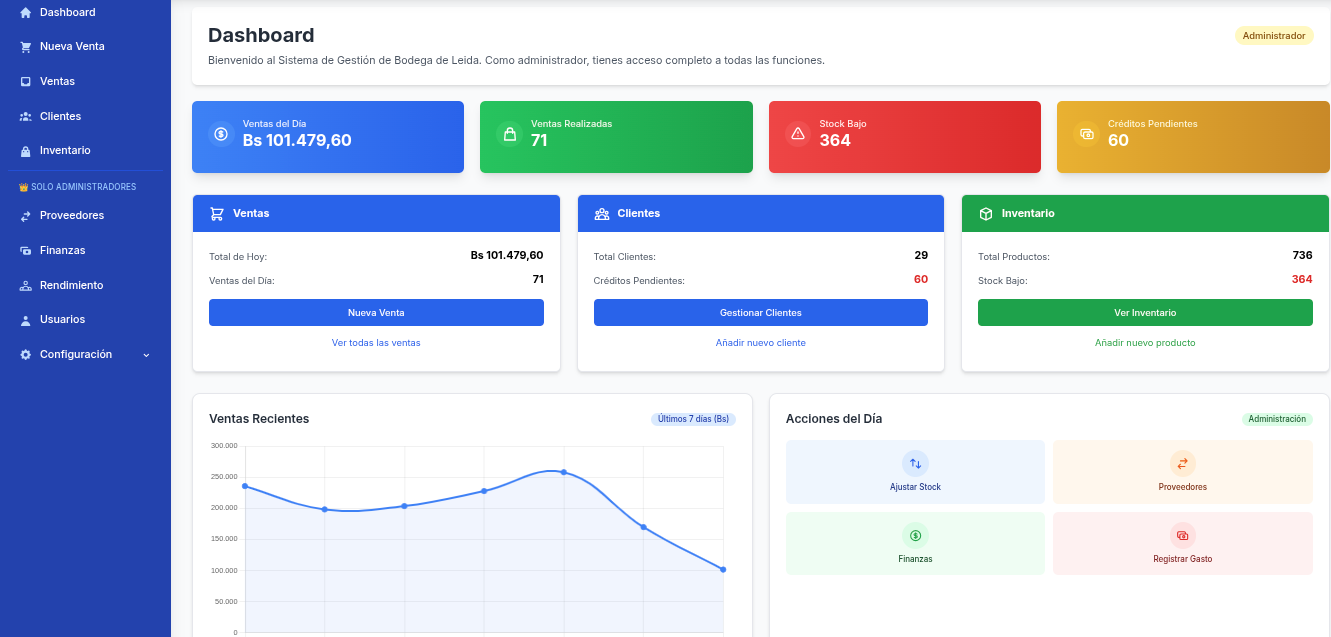The width and height of the screenshot is (1331, 637).
Task: Open Usuarios from the sidebar
Action: pyautogui.click(x=85, y=320)
